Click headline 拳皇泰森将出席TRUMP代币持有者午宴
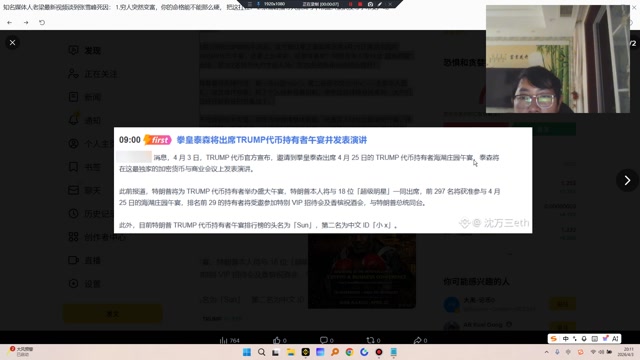This screenshot has width=640, height=360. pyautogui.click(x=271, y=140)
